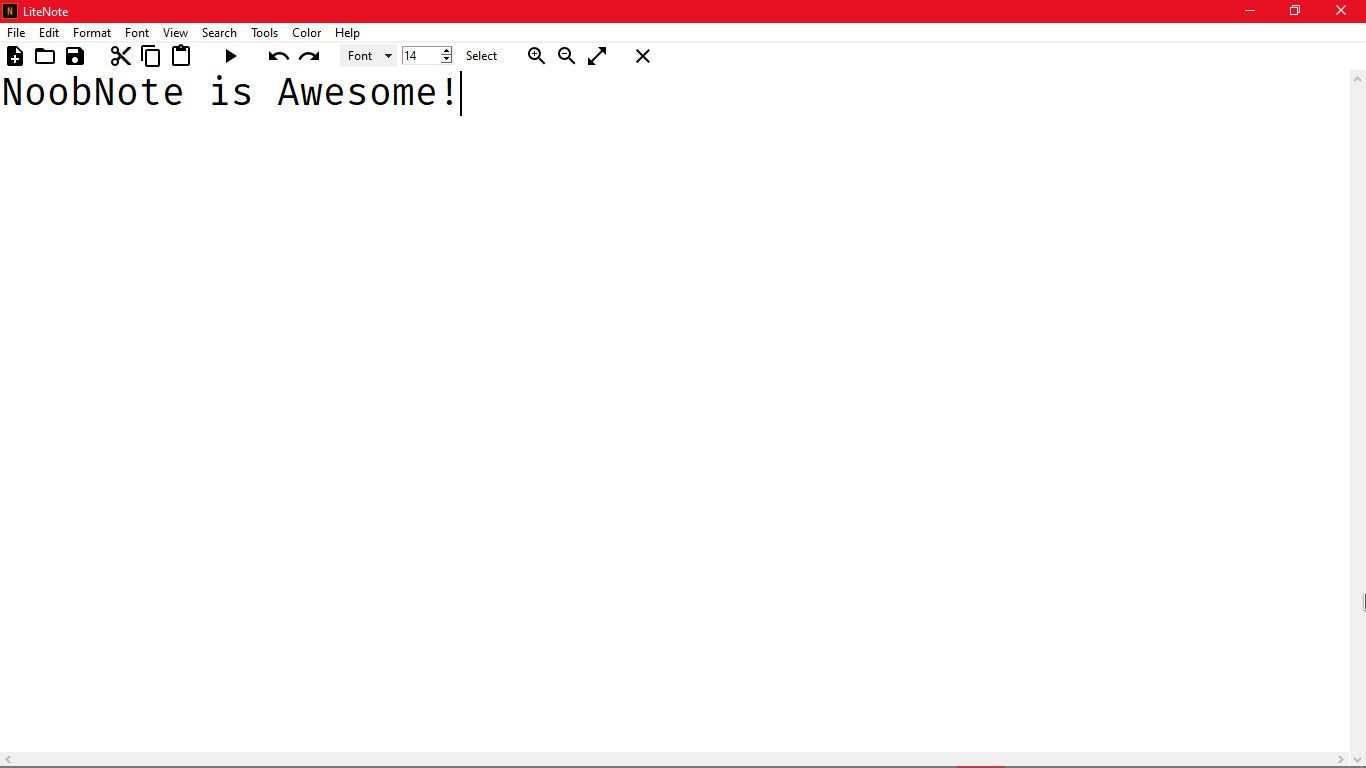1366x768 pixels.
Task: Copy text with the copy icon
Action: click(x=151, y=56)
